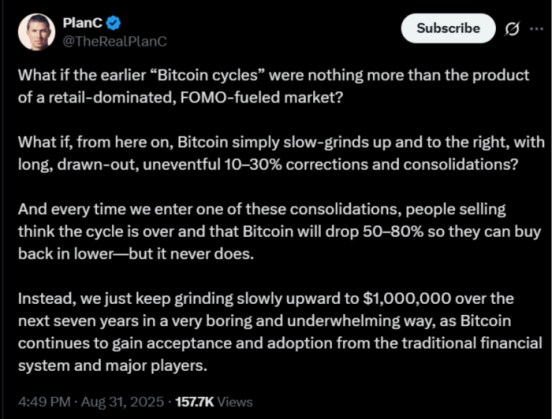Click the line ending "system and major players."
Screen dimensions: 552x419
113,366
